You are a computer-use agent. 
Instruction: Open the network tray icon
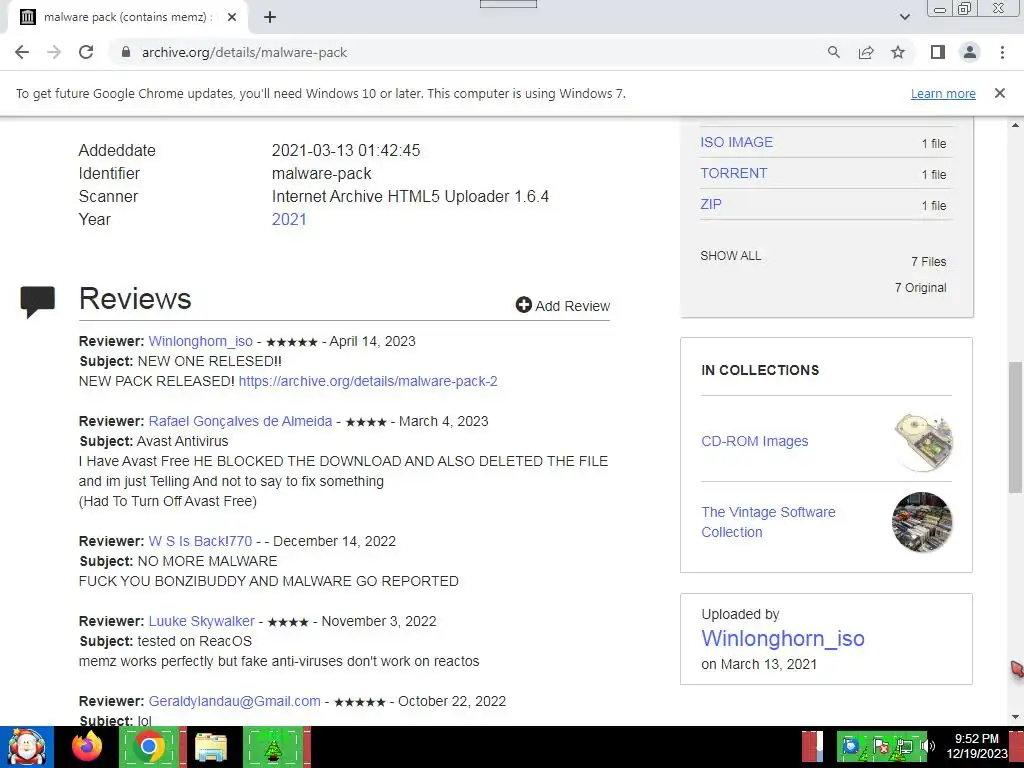(905, 745)
